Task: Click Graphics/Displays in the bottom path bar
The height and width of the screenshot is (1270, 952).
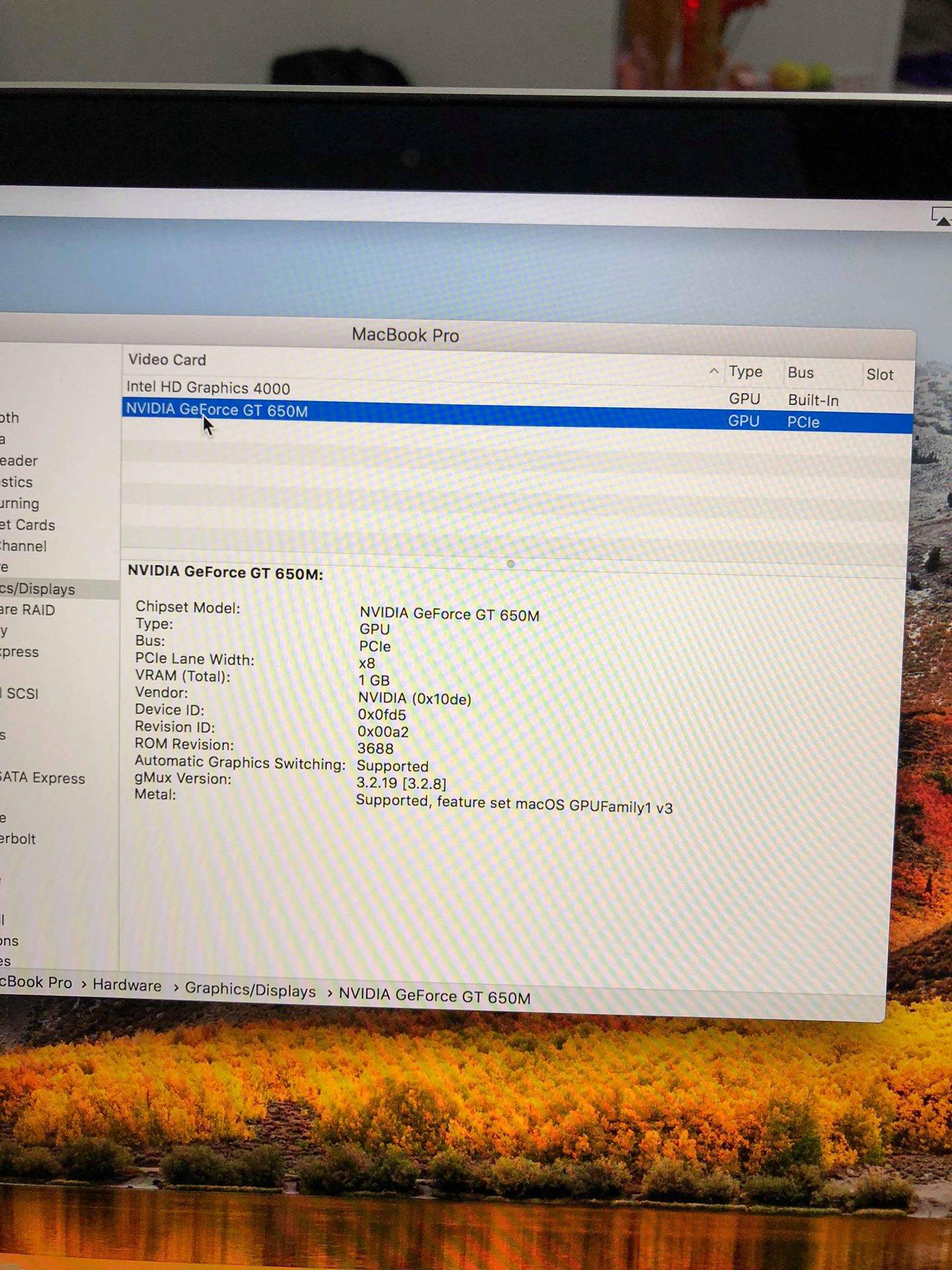Action: point(250,991)
